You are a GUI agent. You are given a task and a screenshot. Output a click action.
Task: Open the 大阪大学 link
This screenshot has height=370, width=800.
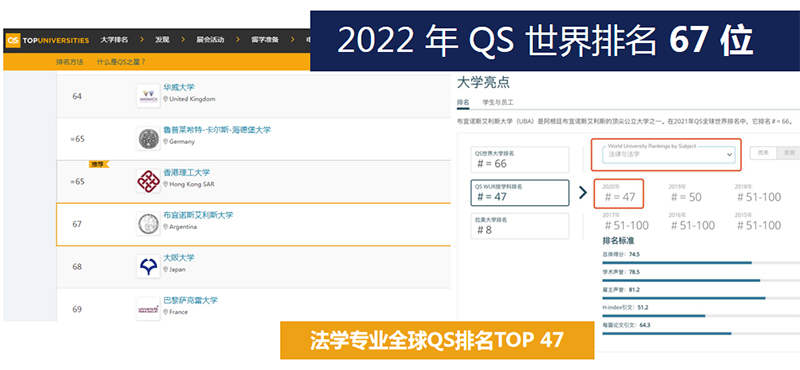click(x=179, y=258)
